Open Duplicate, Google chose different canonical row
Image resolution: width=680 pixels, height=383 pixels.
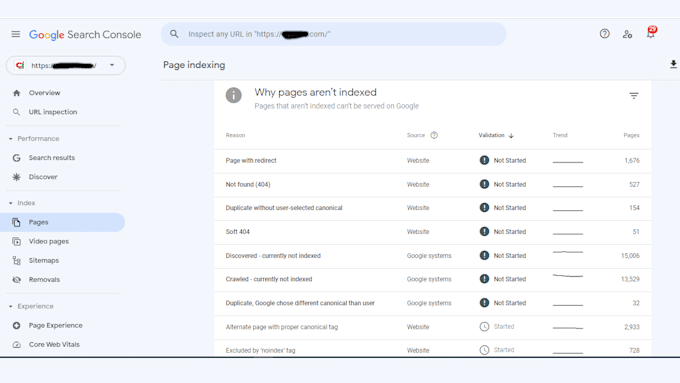pyautogui.click(x=432, y=303)
